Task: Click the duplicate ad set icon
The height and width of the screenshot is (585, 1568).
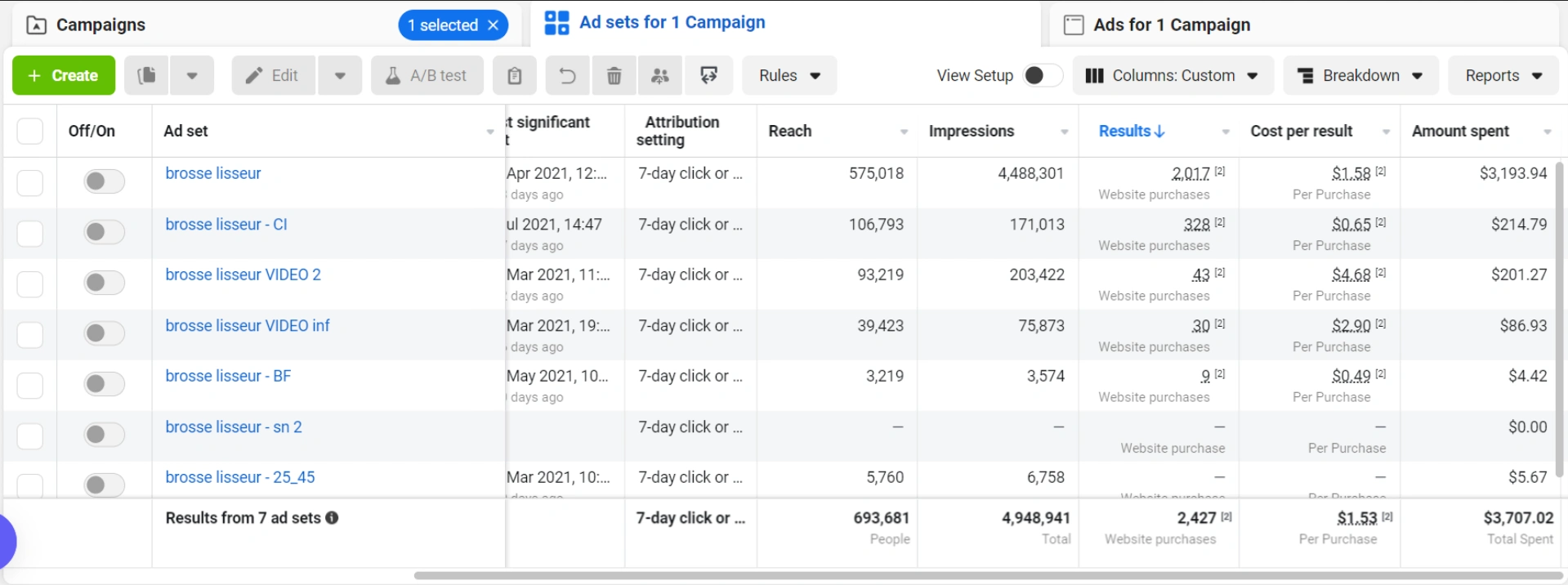Action: tap(147, 76)
